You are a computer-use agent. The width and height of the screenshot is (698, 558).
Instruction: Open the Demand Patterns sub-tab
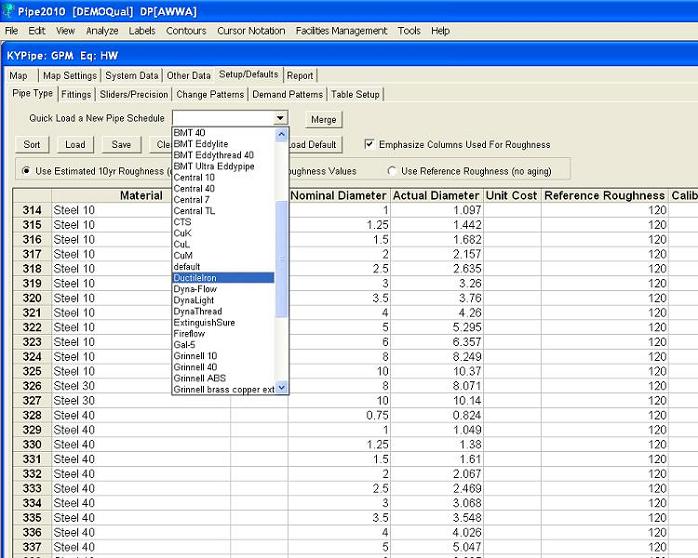(x=288, y=94)
